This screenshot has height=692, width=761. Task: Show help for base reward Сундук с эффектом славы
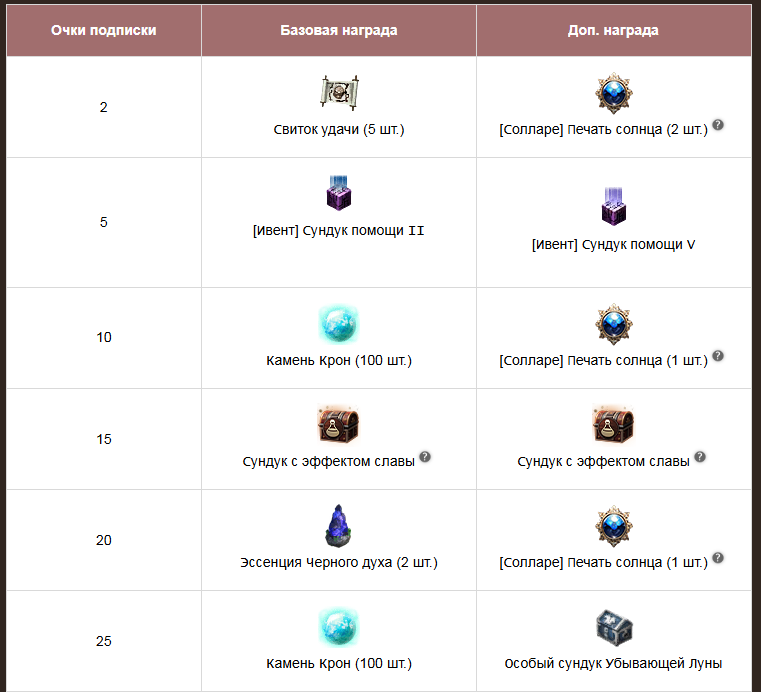425,457
